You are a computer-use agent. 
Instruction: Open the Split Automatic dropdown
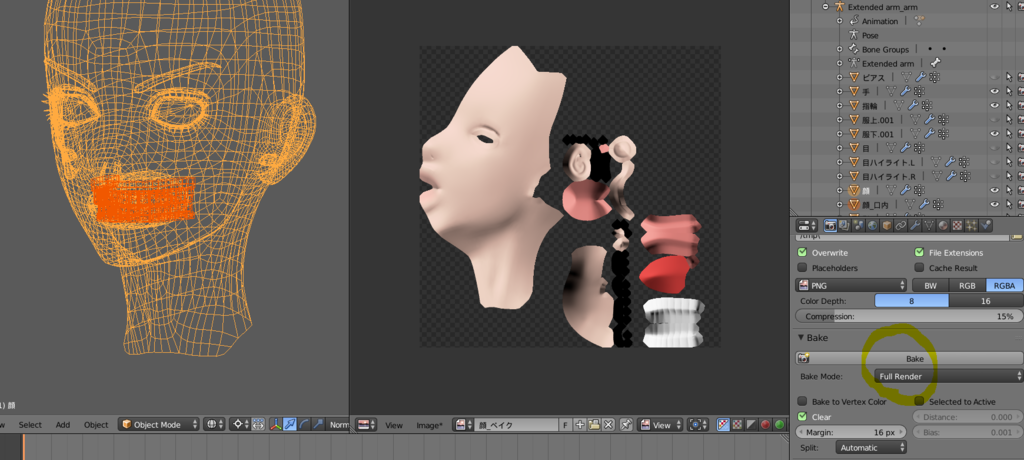[871, 448]
